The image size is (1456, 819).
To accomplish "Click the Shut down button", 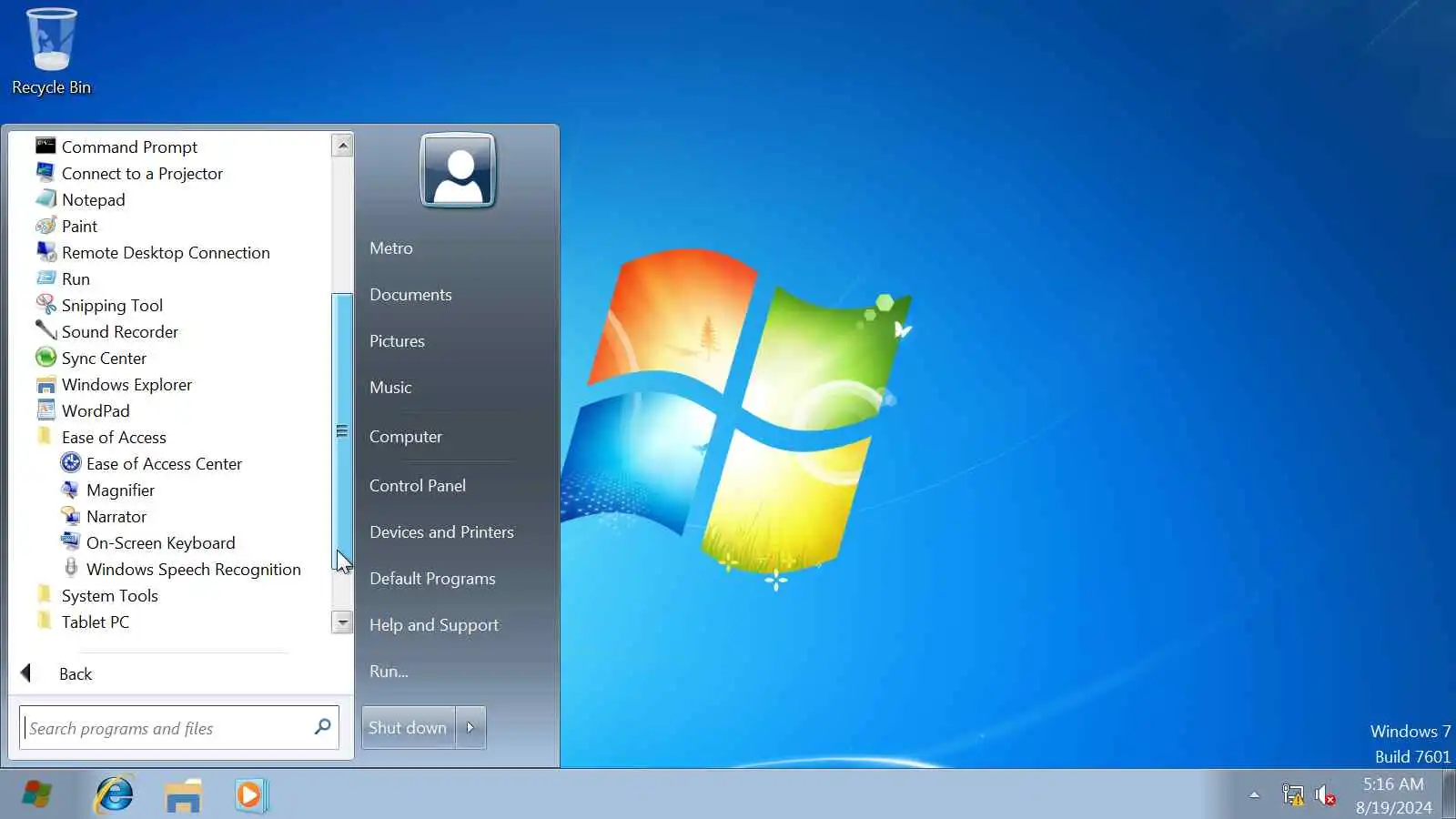I will click(409, 727).
